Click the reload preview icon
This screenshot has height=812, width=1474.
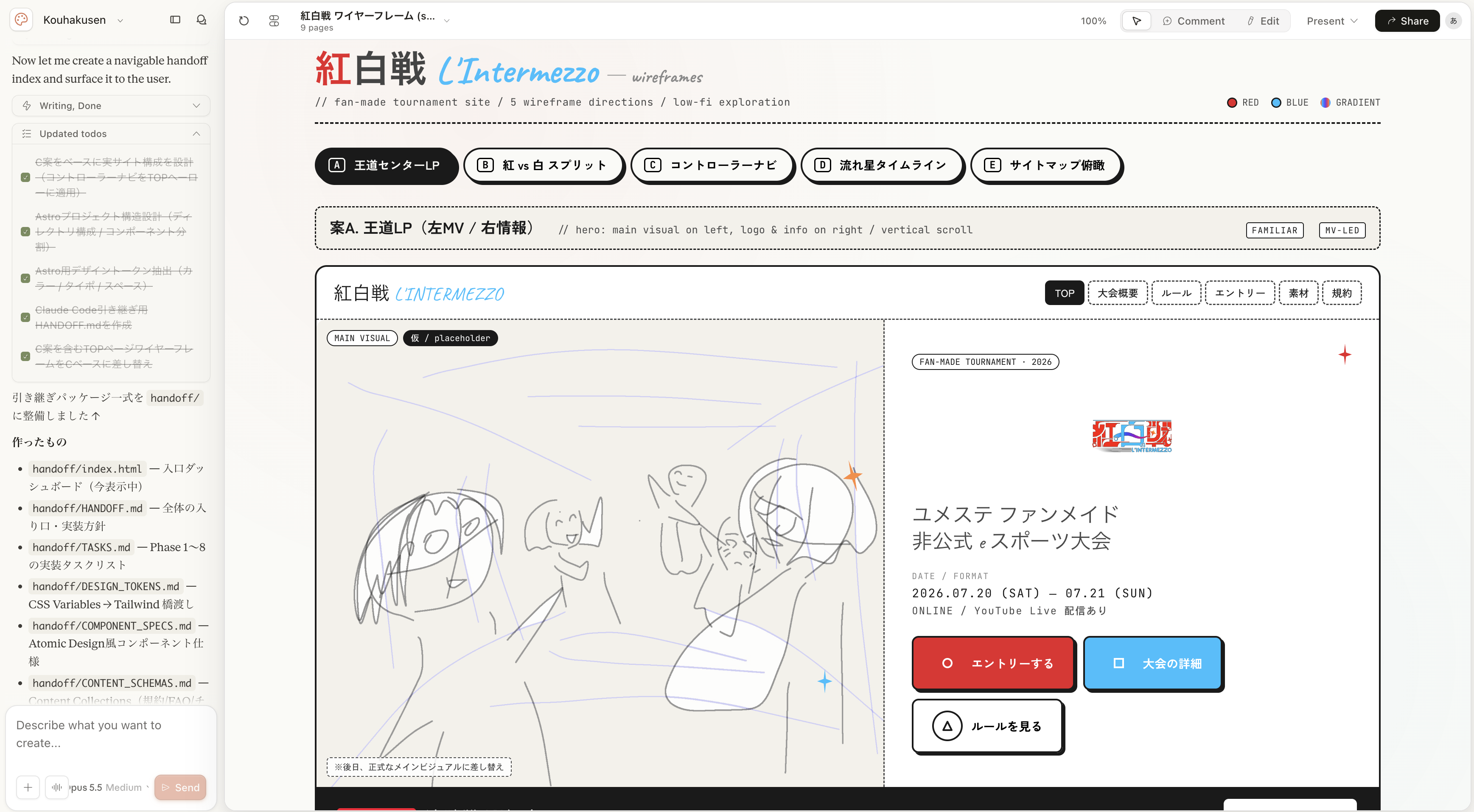coord(244,21)
